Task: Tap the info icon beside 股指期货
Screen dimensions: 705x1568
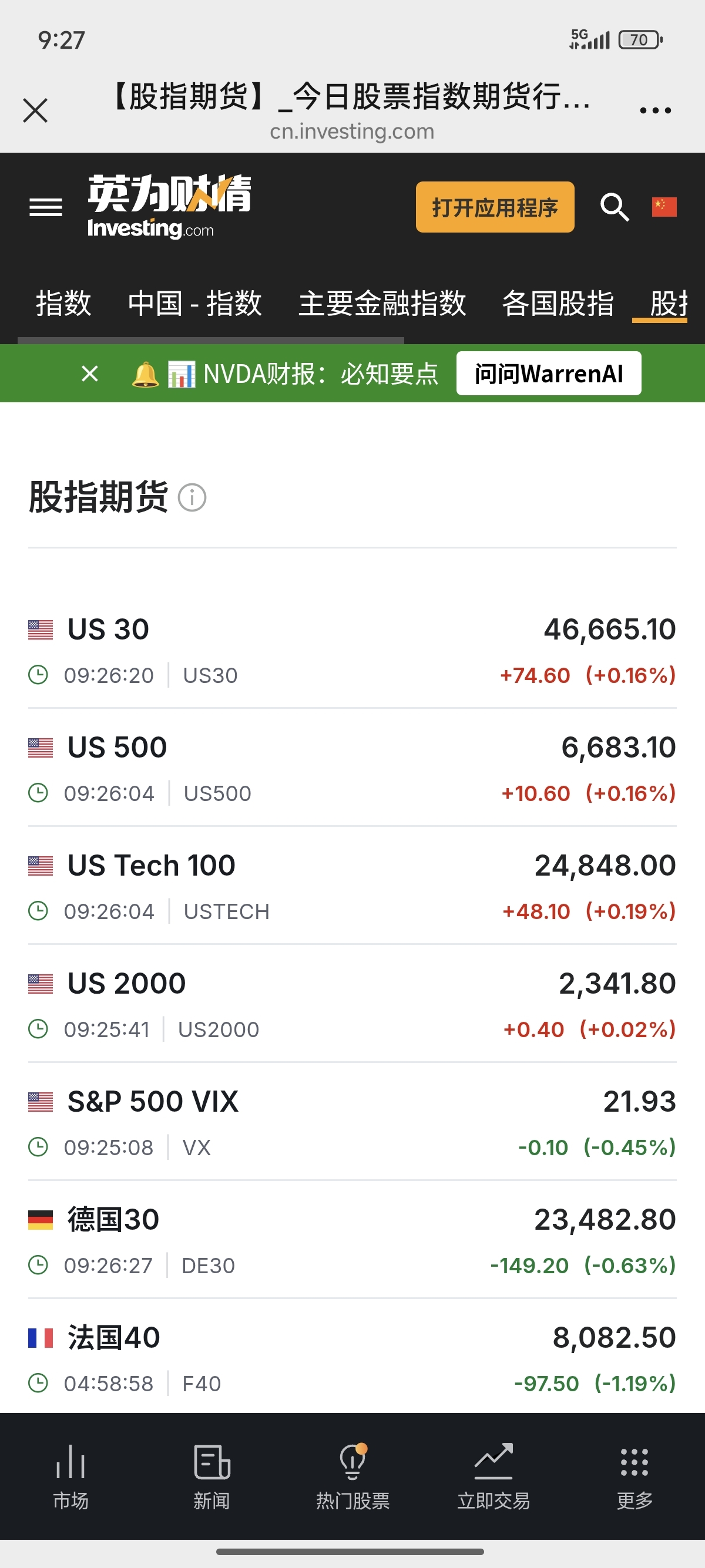Action: pyautogui.click(x=192, y=497)
